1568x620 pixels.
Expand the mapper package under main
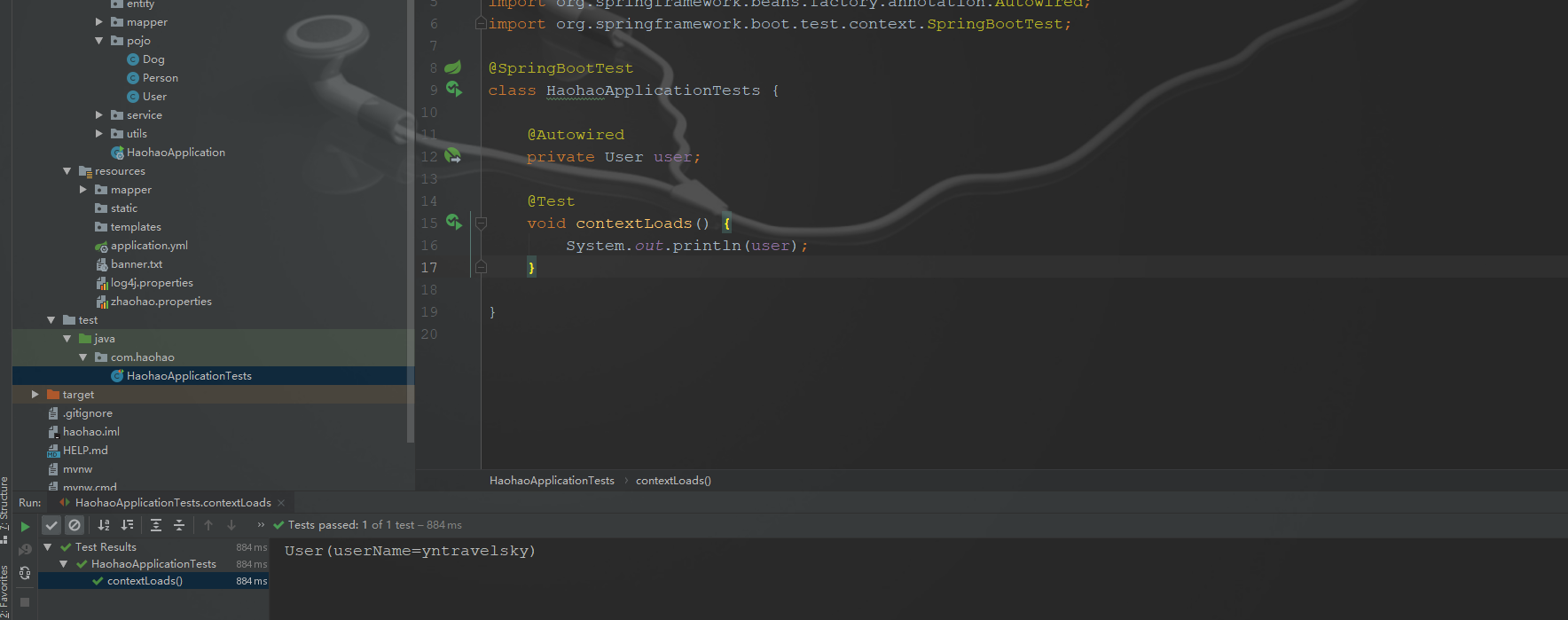(x=99, y=22)
